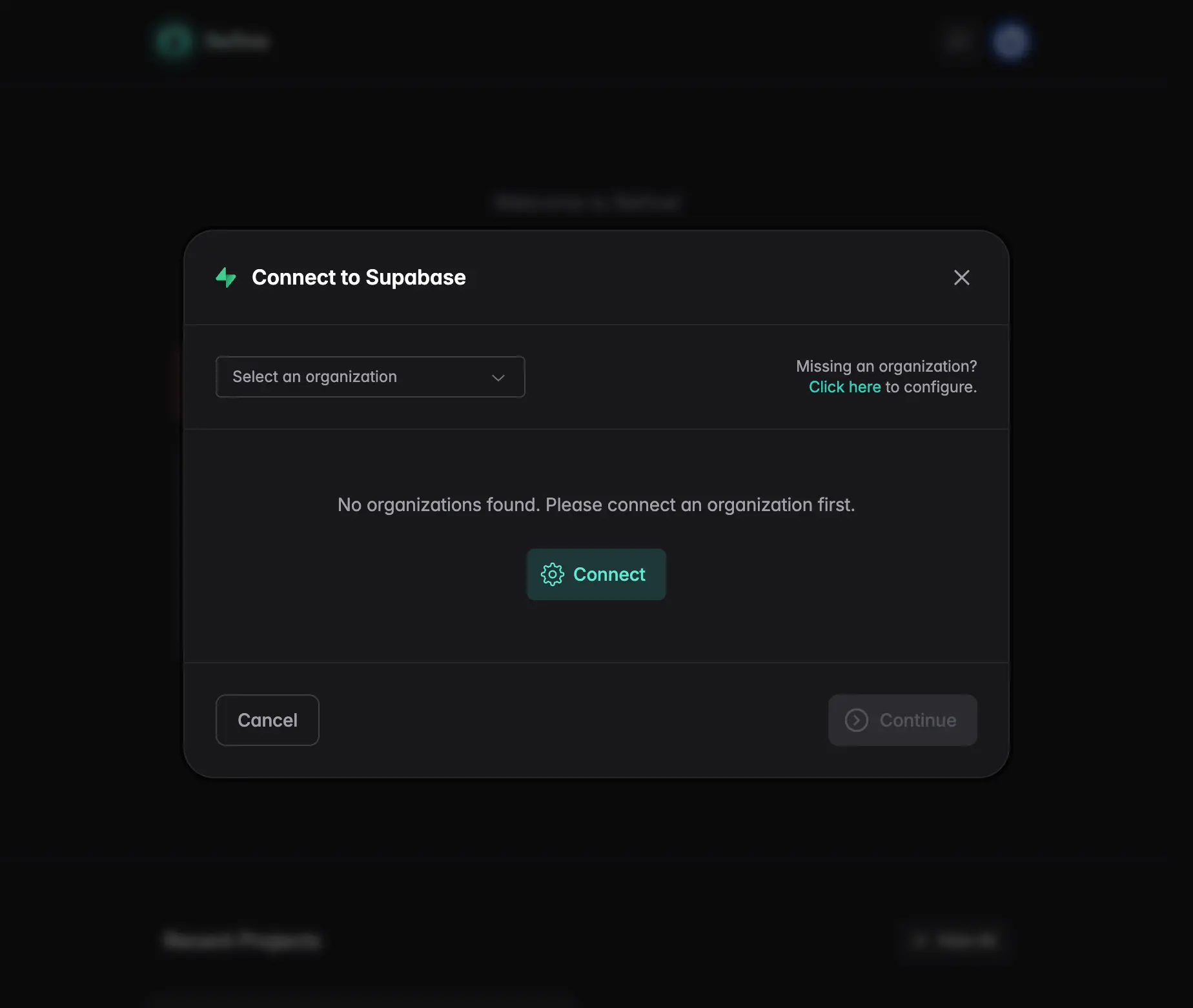This screenshot has height=1008, width=1193.
Task: Click here to configure a missing organization
Action: [x=844, y=387]
